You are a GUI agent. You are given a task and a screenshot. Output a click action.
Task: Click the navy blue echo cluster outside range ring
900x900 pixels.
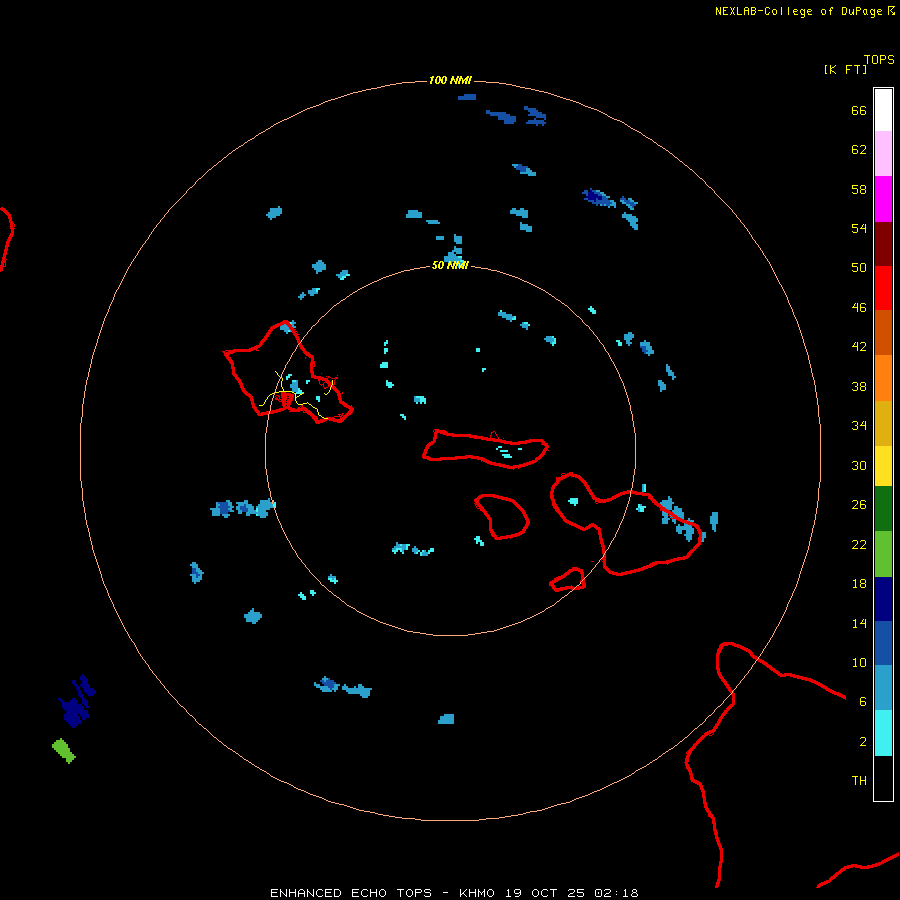click(77, 701)
